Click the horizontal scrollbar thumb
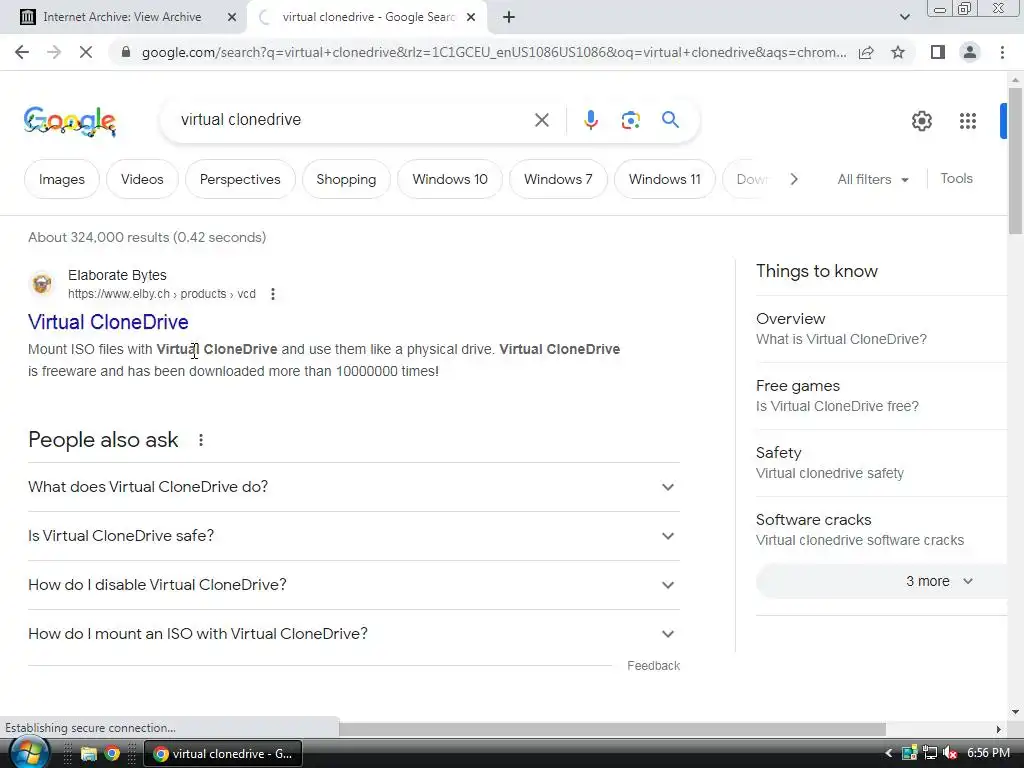The height and width of the screenshot is (768, 1024). click(612, 729)
